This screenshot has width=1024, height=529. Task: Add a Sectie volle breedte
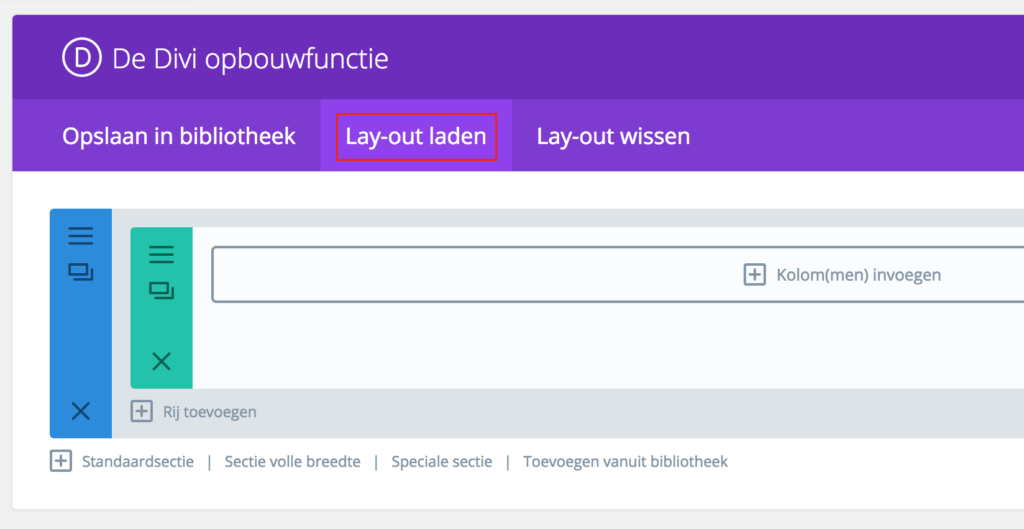[293, 462]
